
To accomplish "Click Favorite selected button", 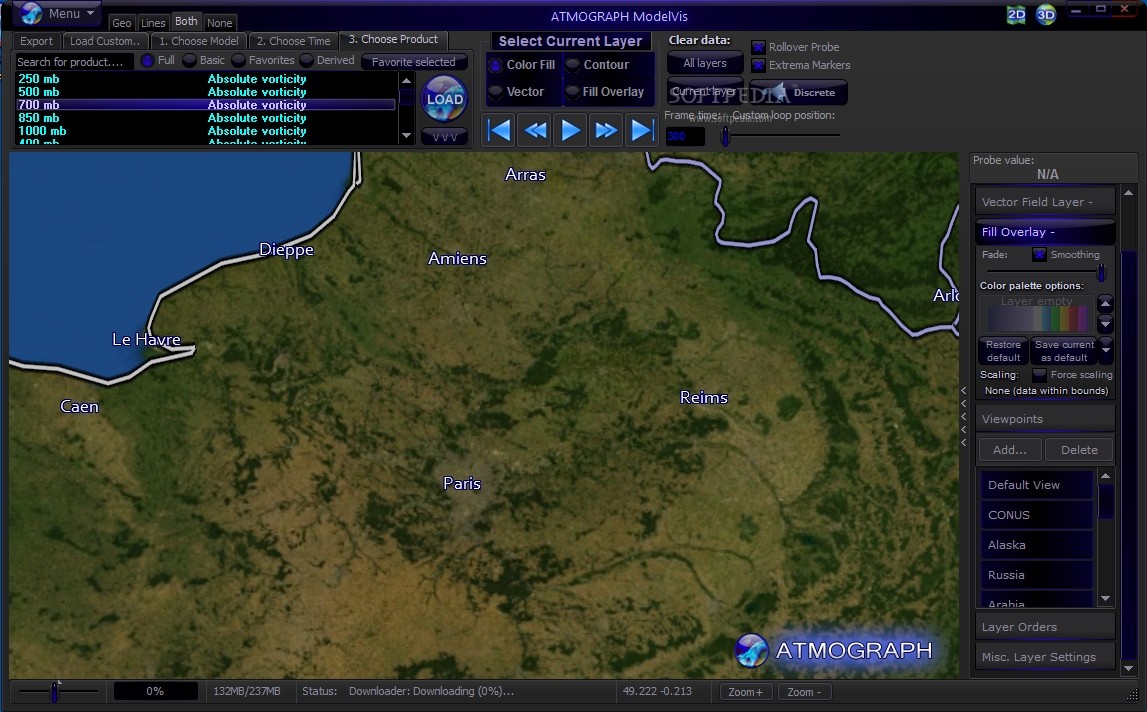I will 414,61.
